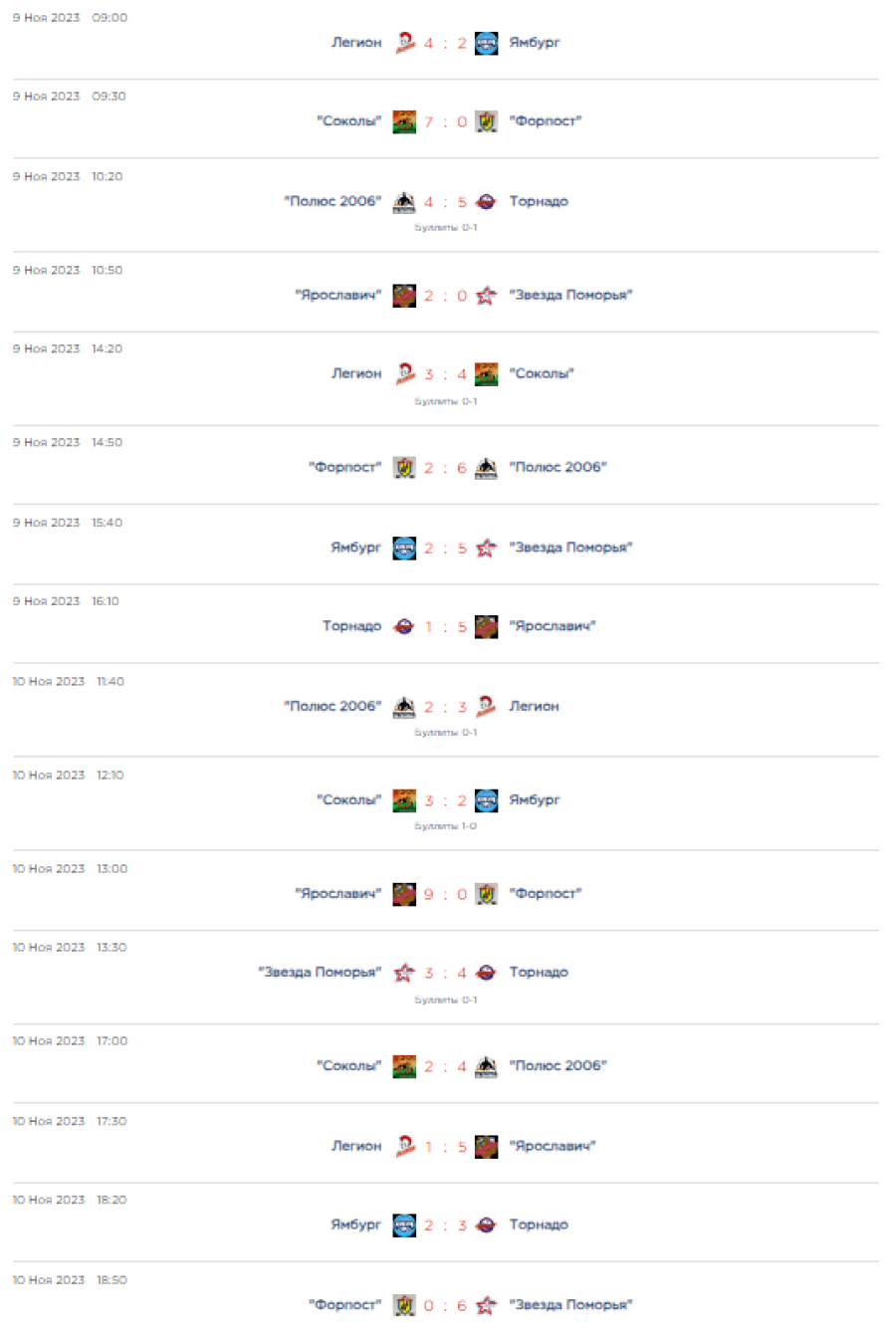This screenshot has height=1341, width=896.
Task: Open the 0 : 6 score of Форпост–Звезда Поморья
Action: click(x=445, y=1306)
